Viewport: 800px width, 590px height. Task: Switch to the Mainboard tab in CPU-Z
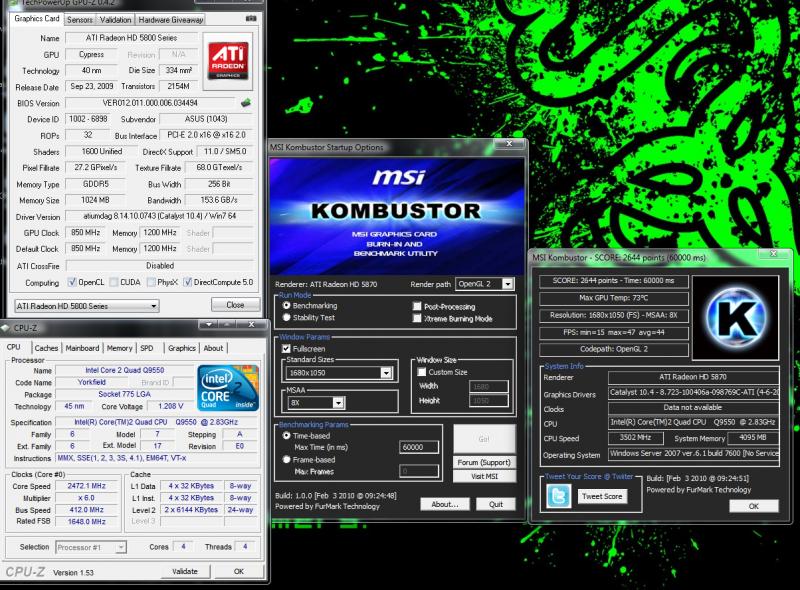pyautogui.click(x=82, y=348)
